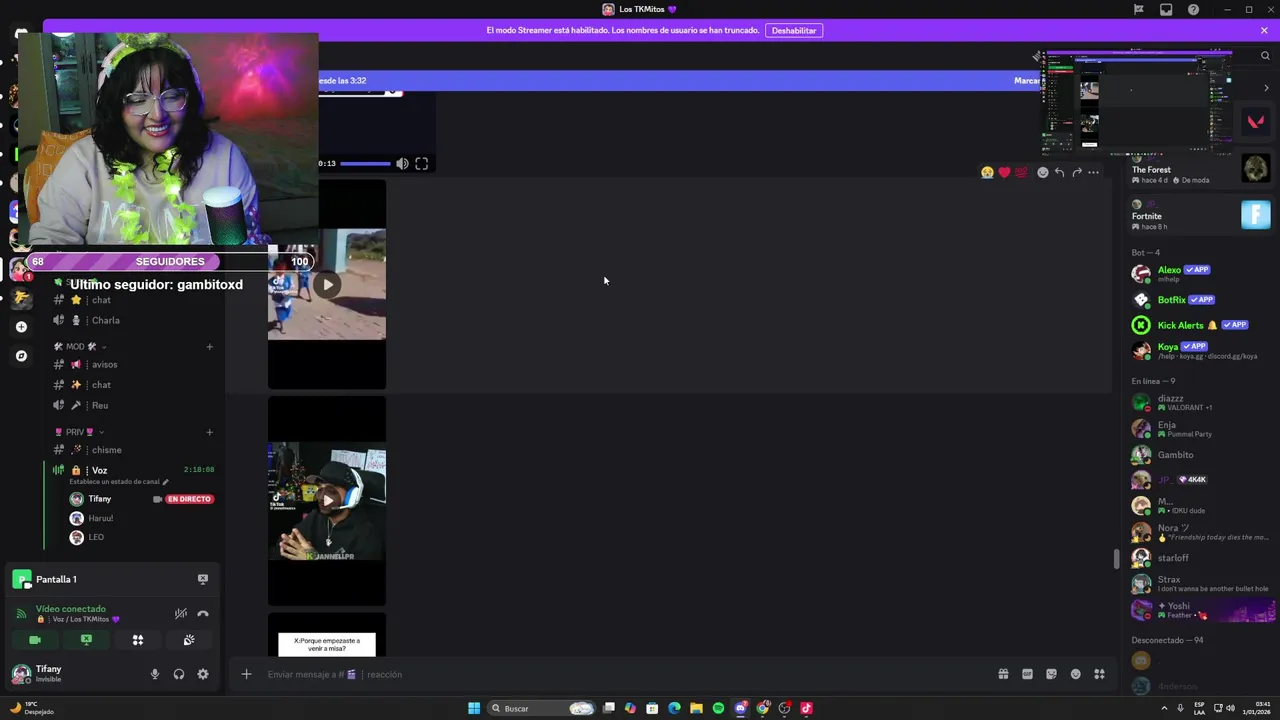Screen dimensions: 1280x720
Task: Open the soundboard button
Action: [189, 640]
